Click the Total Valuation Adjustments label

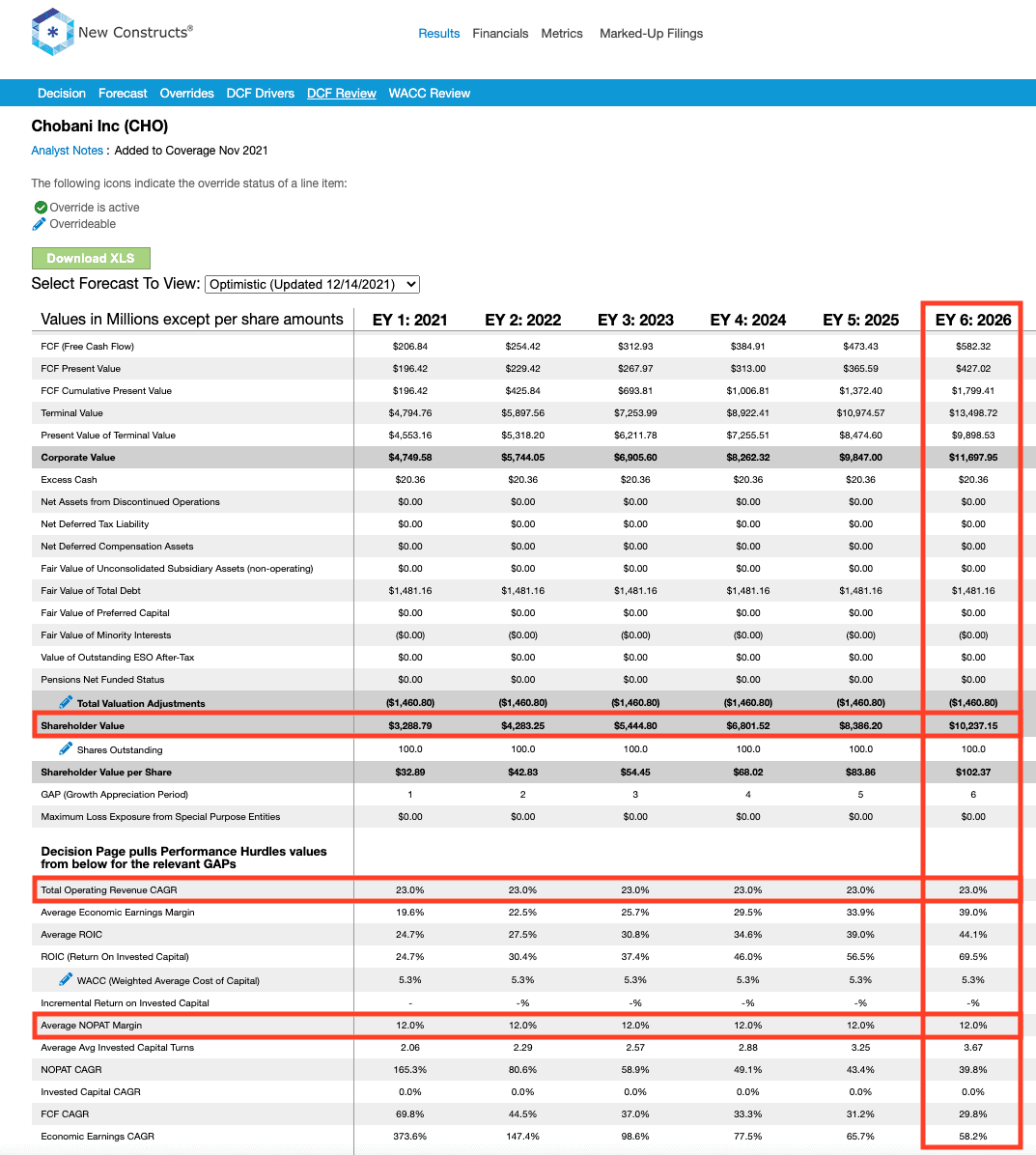[141, 703]
